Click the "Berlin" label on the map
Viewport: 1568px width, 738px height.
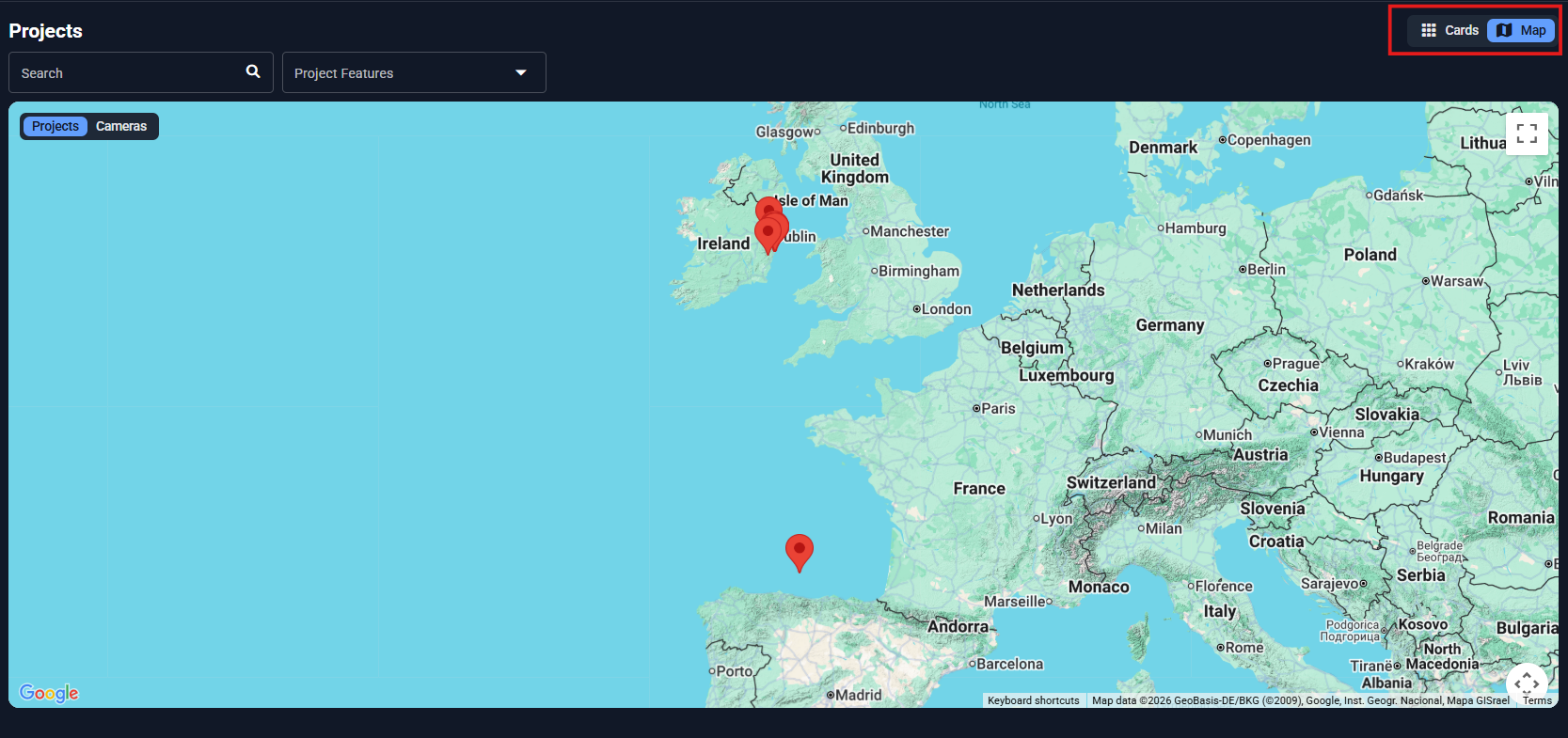[x=1266, y=269]
